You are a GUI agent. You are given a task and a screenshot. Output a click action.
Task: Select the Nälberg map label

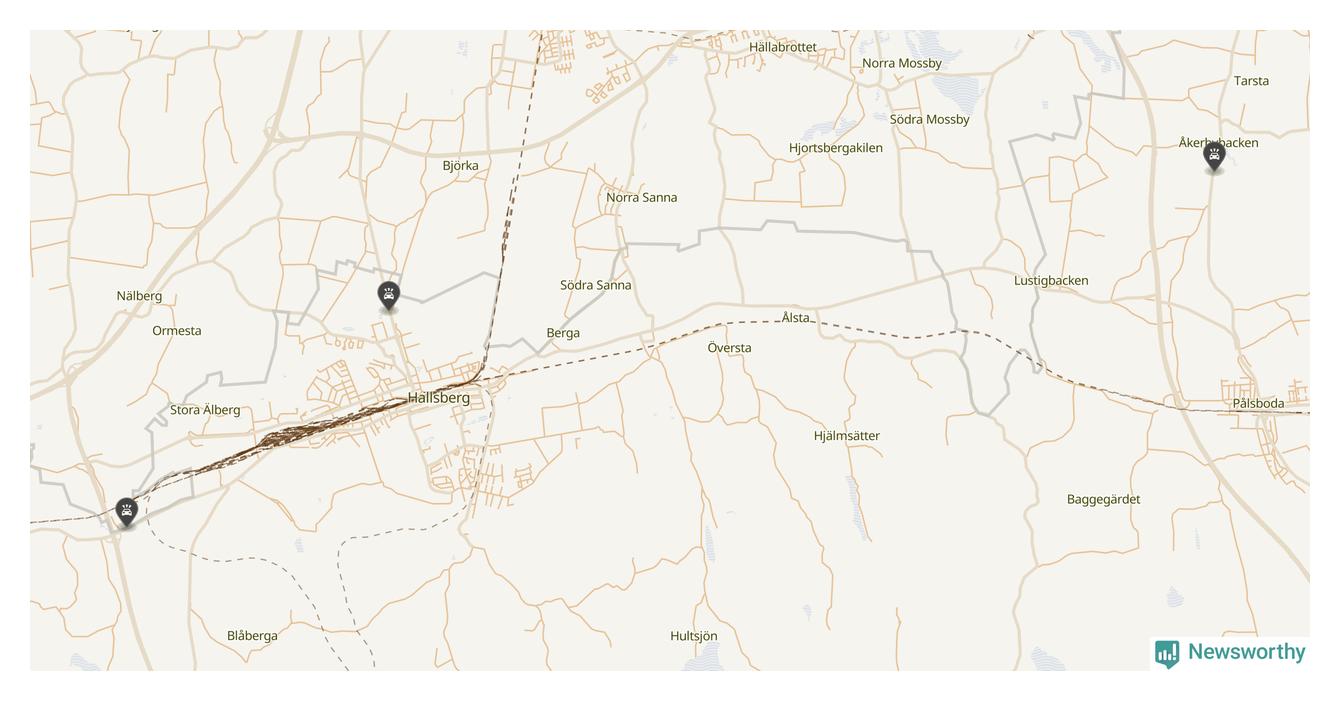pyautogui.click(x=139, y=296)
